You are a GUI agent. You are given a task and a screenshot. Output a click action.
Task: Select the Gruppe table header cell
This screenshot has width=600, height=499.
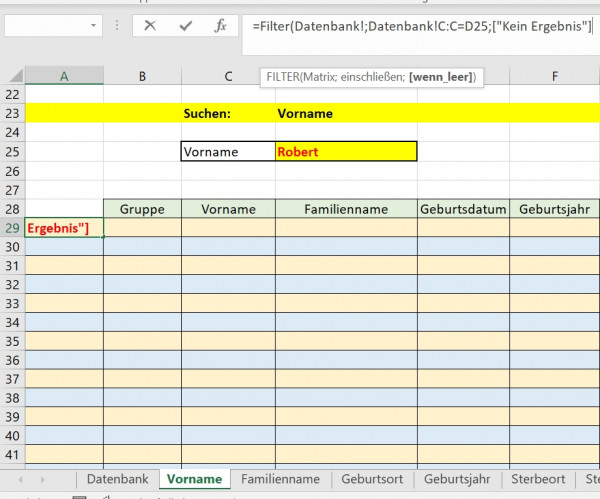coord(142,209)
